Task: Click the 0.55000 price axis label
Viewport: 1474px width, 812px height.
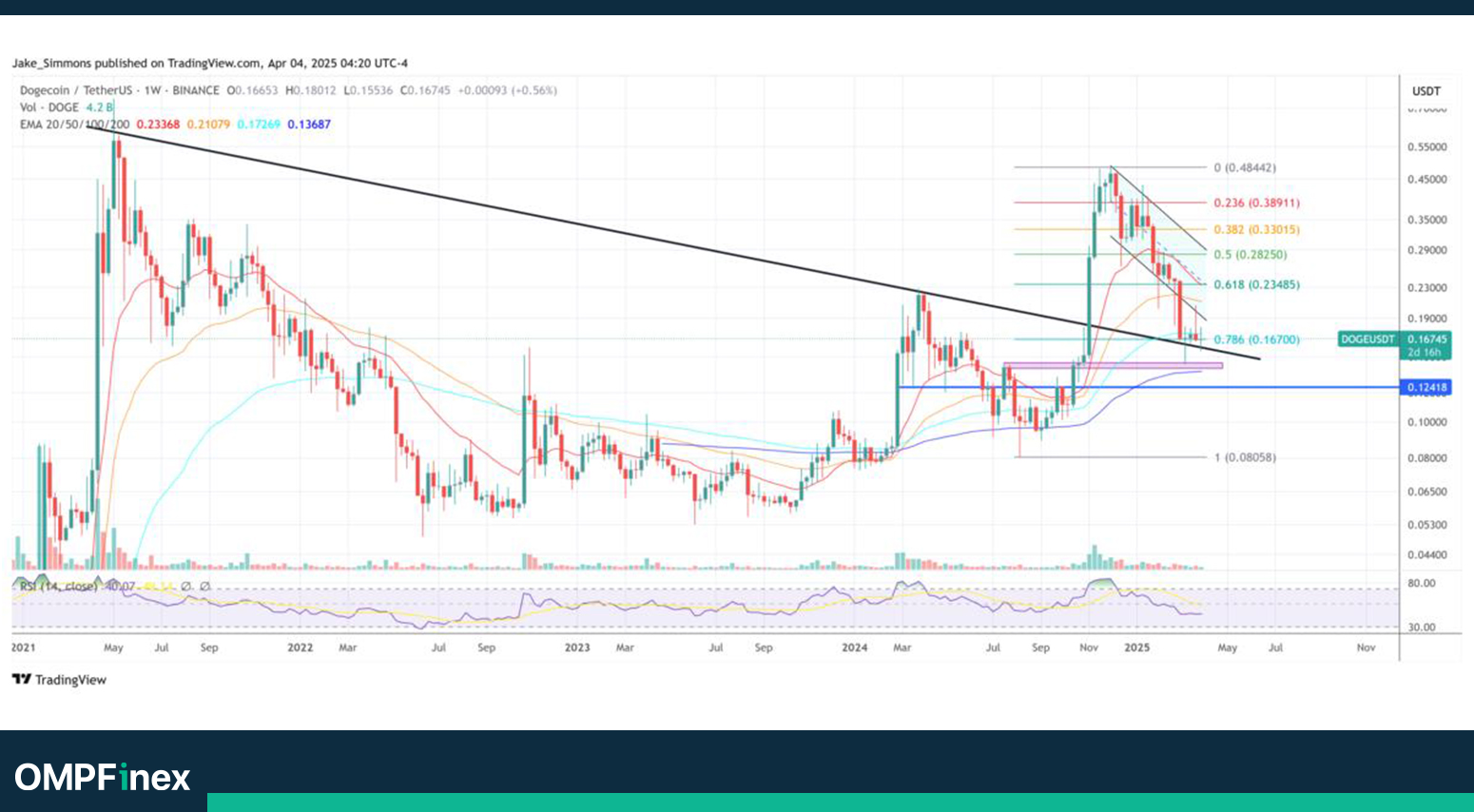Action: coord(1426,147)
